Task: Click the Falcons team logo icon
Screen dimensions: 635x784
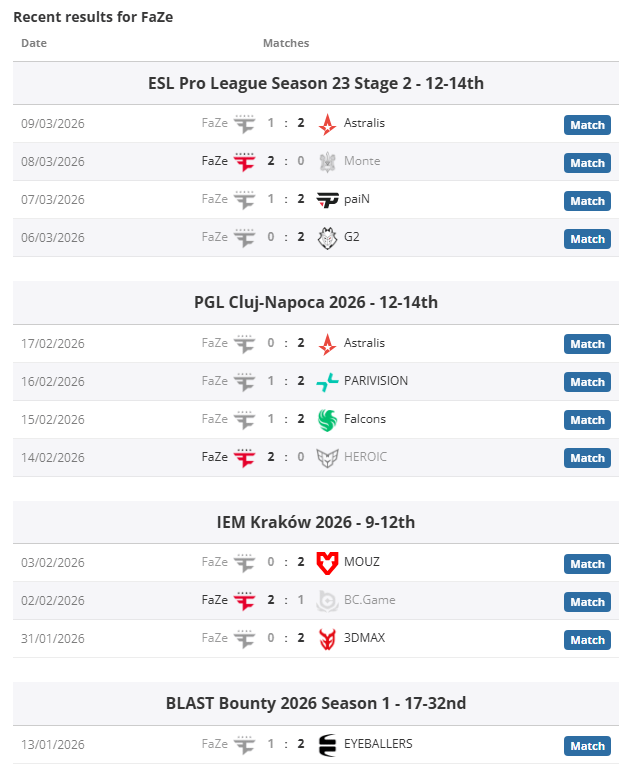Action: pos(327,419)
